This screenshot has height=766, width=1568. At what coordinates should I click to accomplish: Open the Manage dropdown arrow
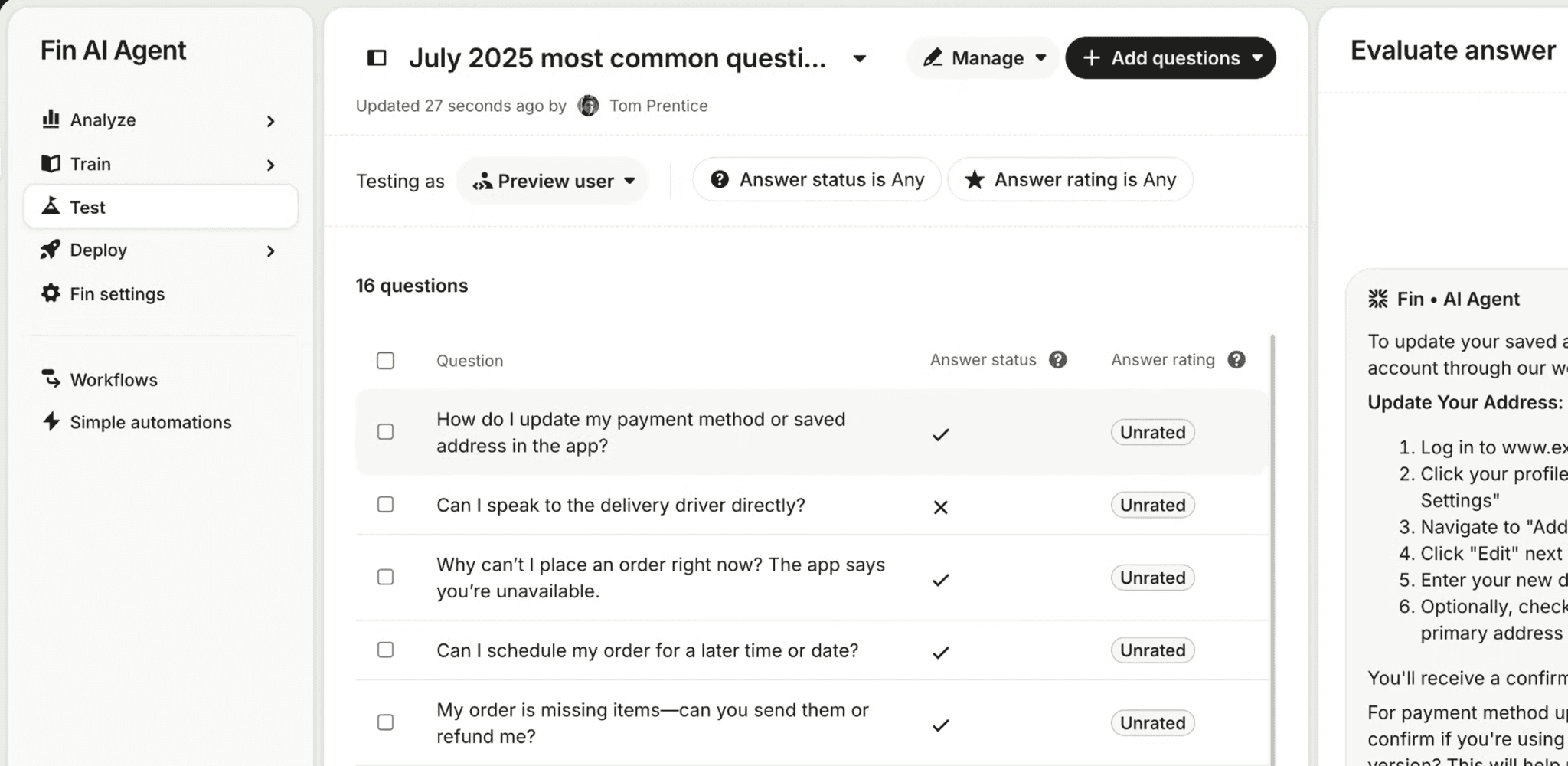[x=1040, y=58]
